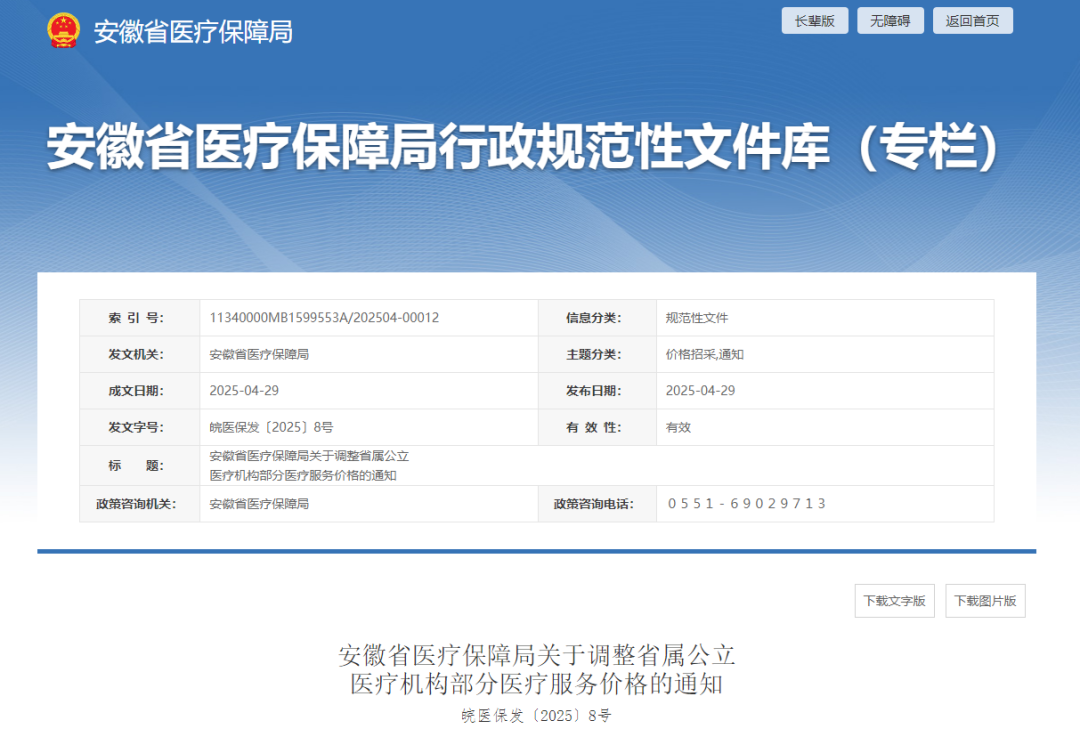Download the image version via 下载图片版
Screen dimensions: 1080x753
(985, 601)
